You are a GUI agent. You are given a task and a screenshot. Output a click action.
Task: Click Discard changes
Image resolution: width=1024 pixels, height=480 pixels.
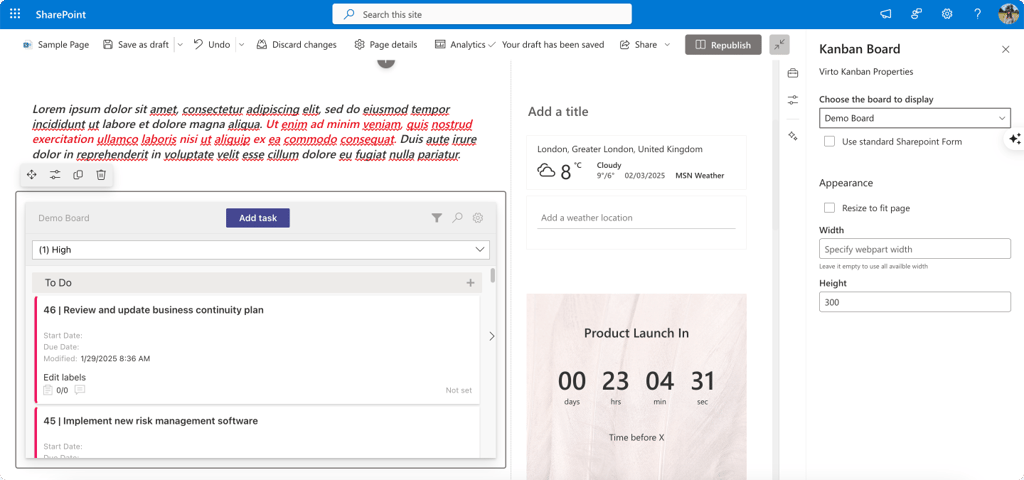point(296,44)
